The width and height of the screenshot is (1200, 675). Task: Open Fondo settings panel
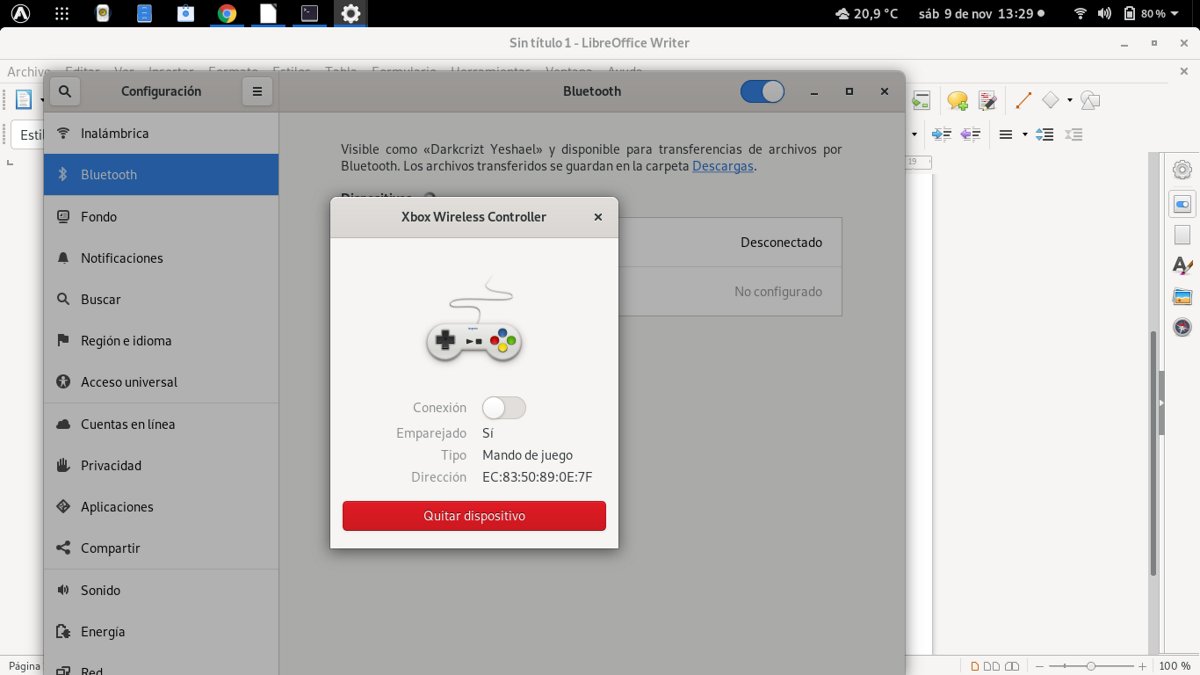pyautogui.click(x=161, y=216)
